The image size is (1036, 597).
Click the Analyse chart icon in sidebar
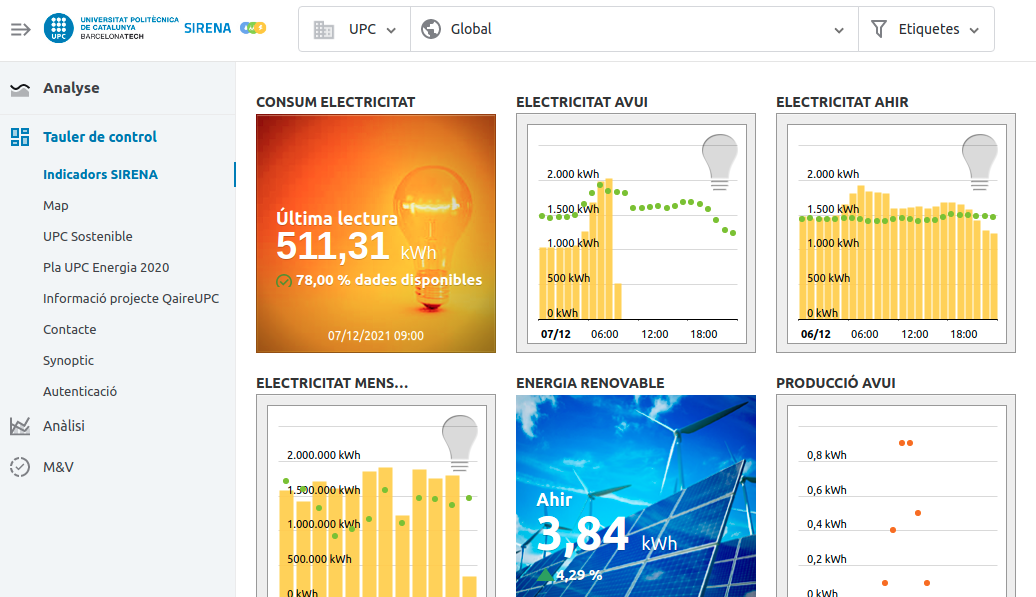pos(20,89)
